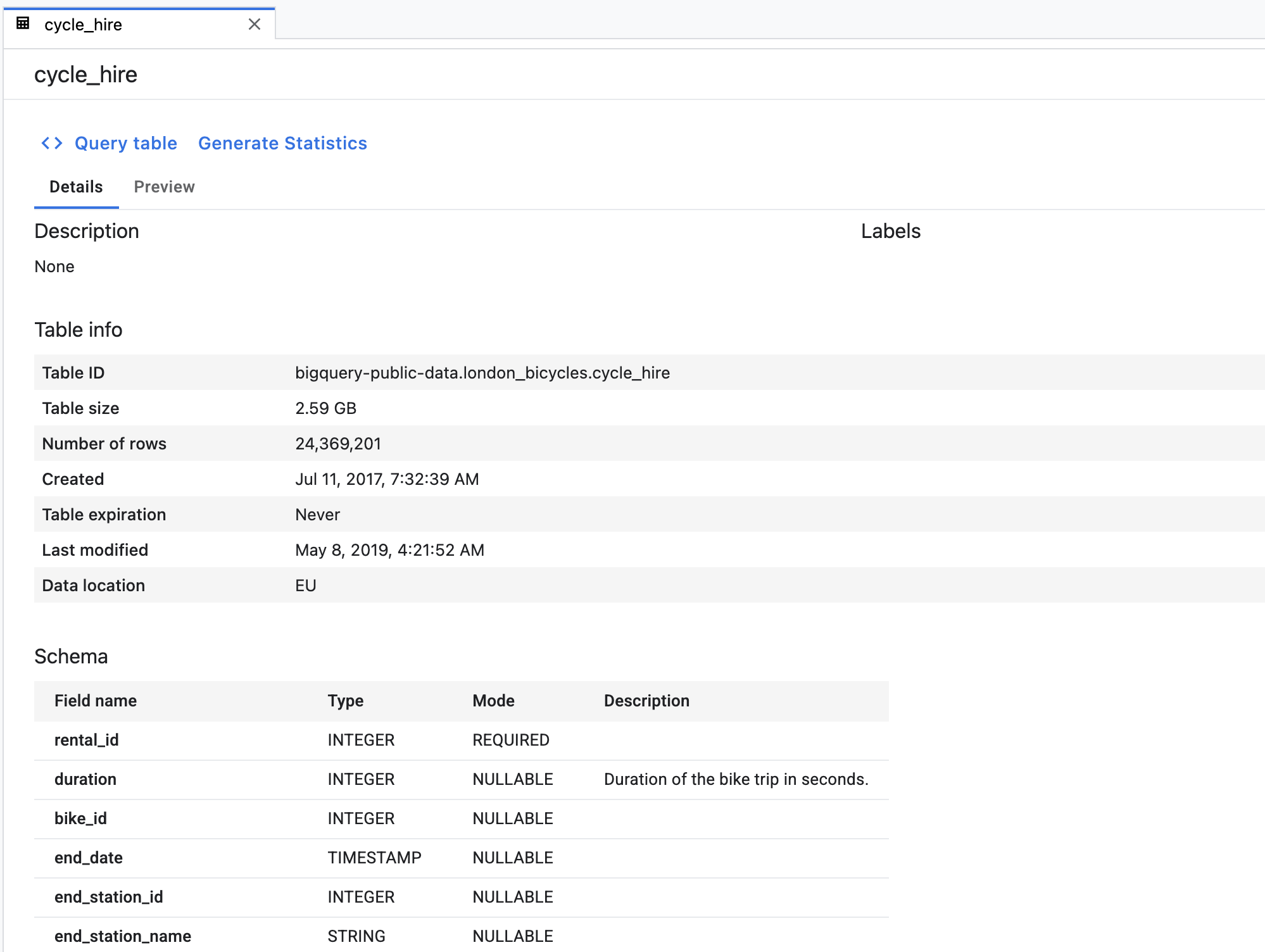Click the Number of rows value
1265x952 pixels.
(x=338, y=444)
